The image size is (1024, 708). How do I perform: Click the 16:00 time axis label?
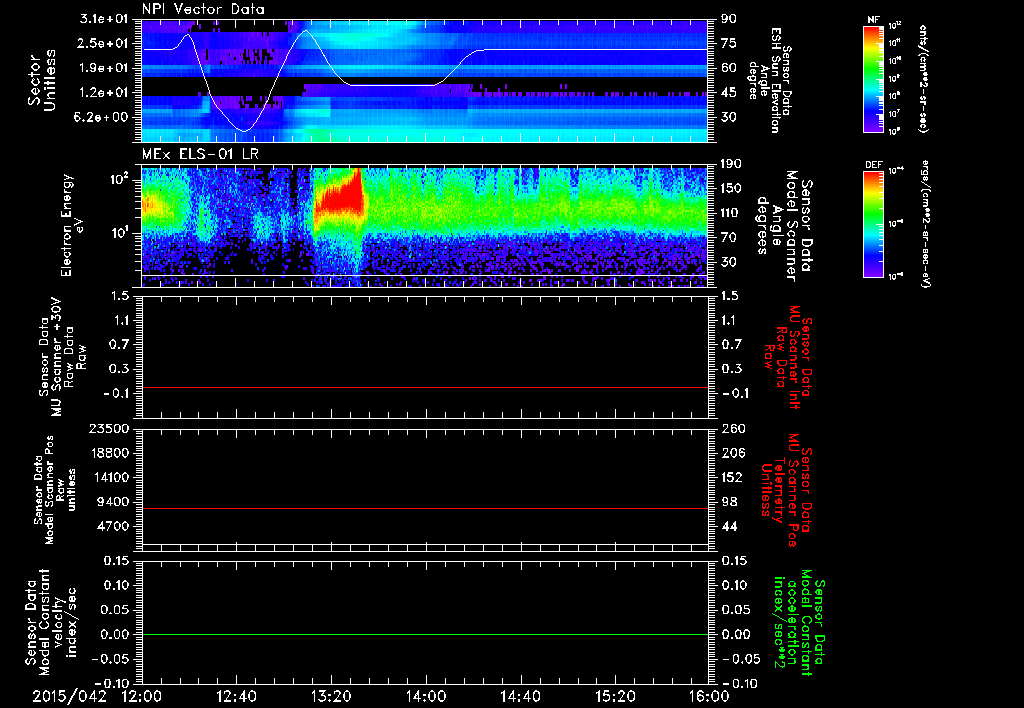[710, 696]
